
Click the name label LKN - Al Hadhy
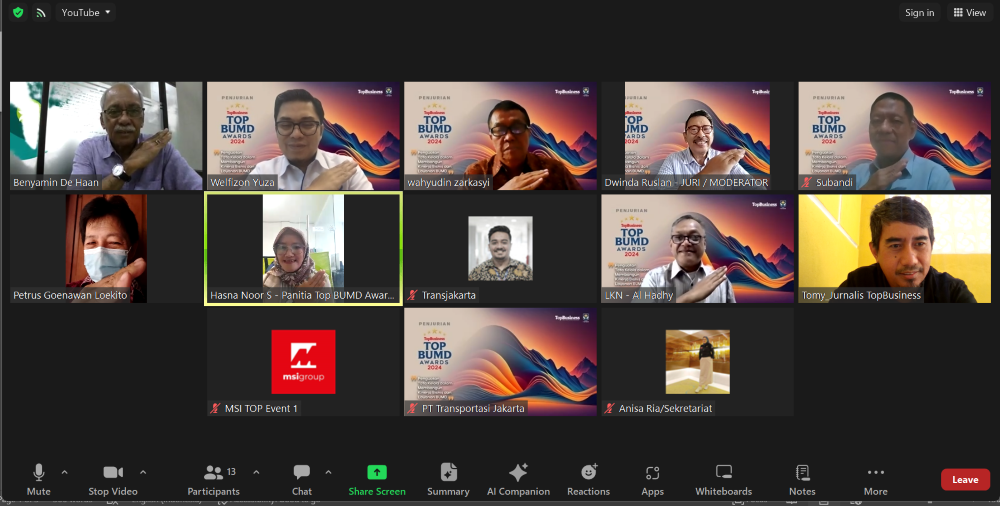coord(638,295)
